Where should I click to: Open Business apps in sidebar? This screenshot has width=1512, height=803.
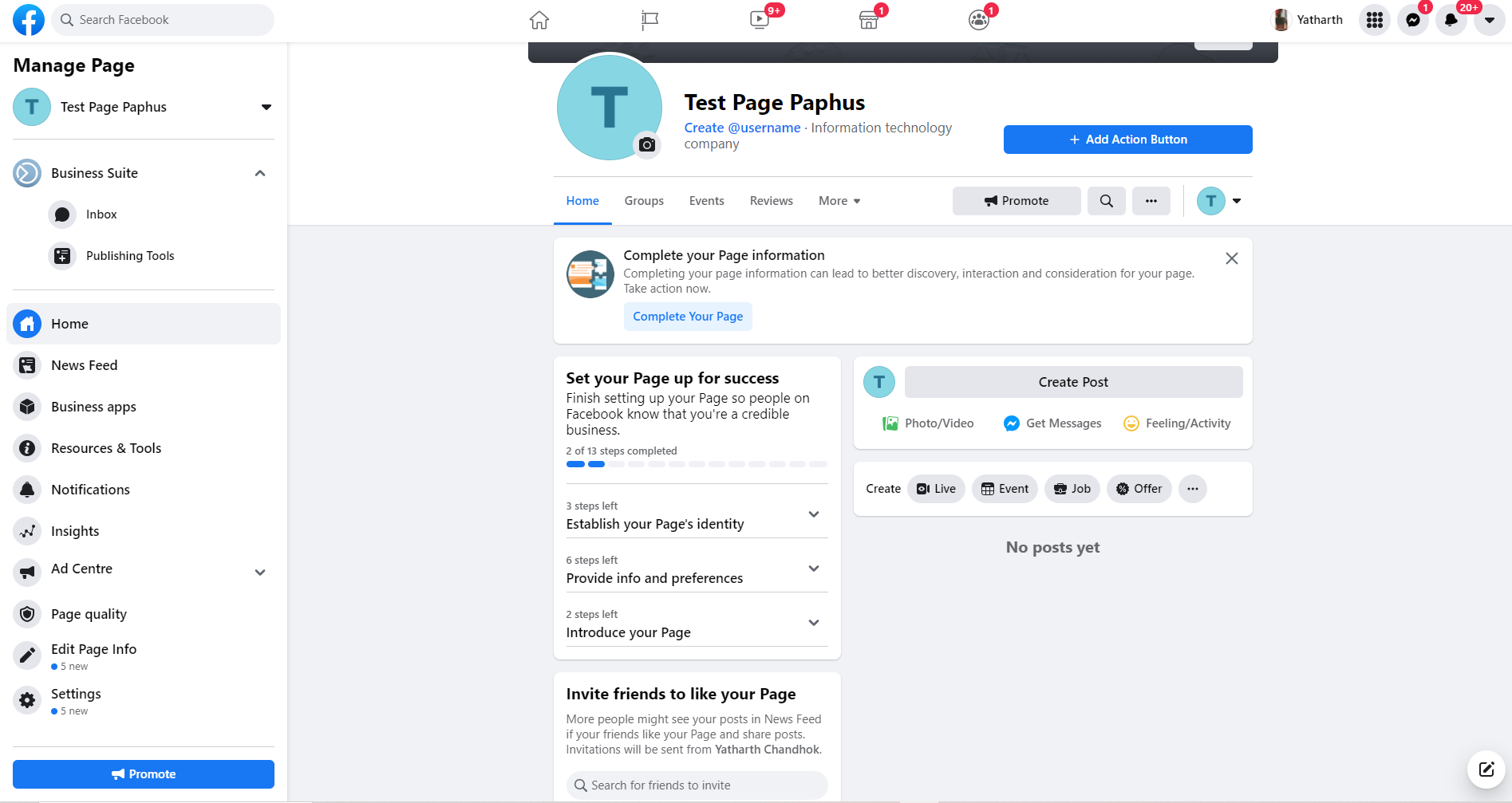click(x=144, y=407)
